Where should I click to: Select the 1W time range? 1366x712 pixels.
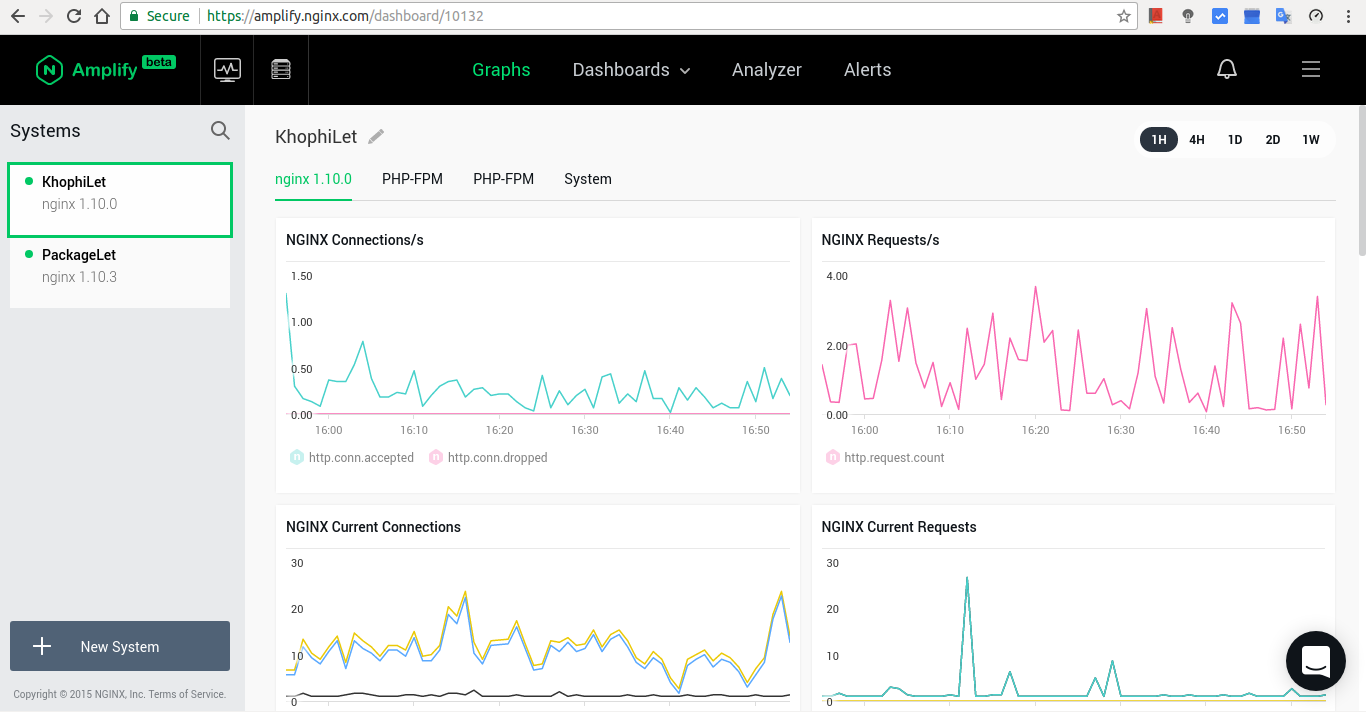[x=1310, y=140]
